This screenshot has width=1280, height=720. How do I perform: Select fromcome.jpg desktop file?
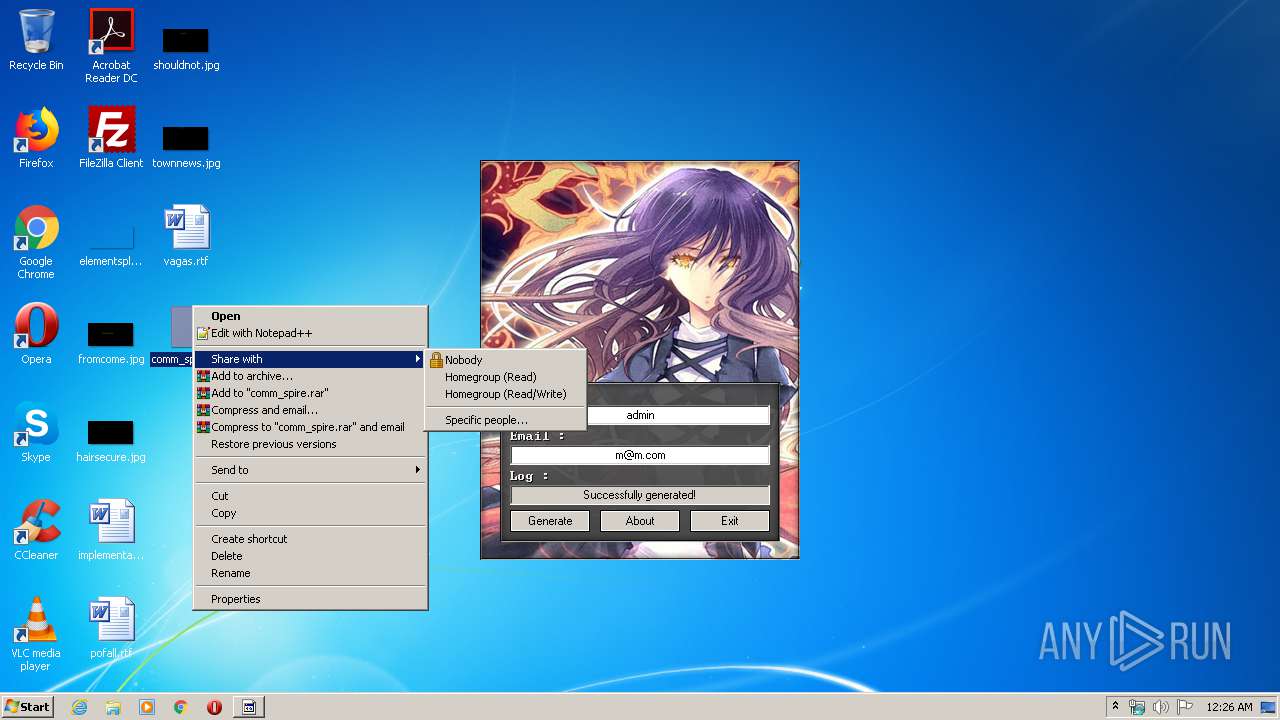tap(111, 342)
